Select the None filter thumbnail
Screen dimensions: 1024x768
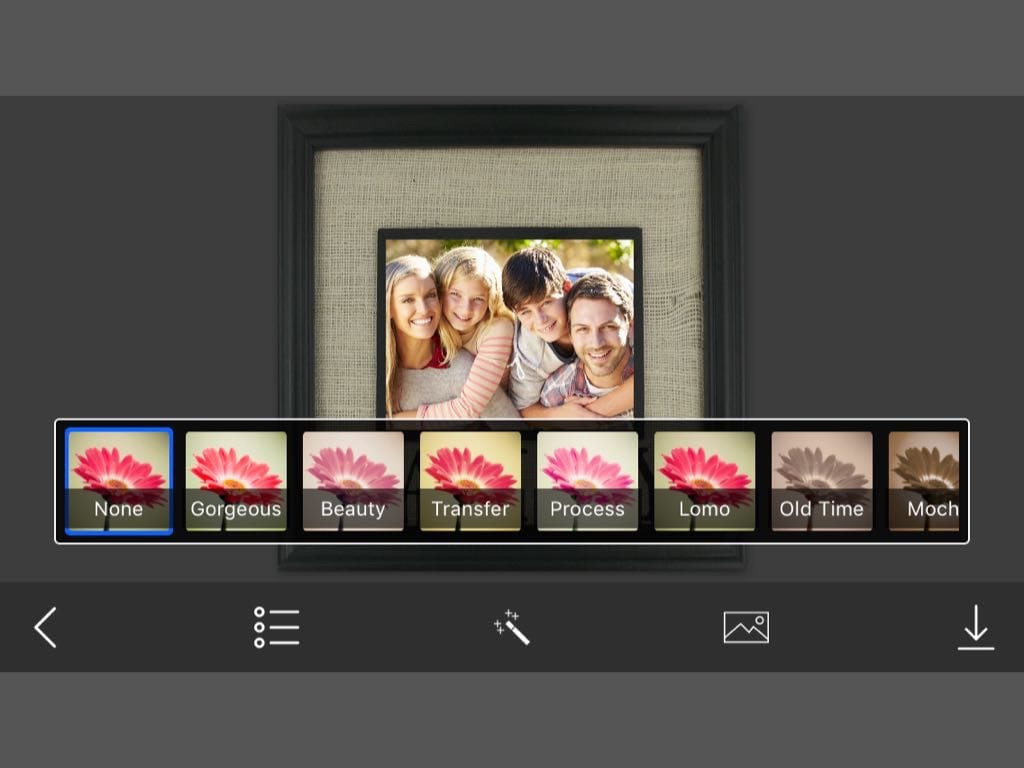119,481
